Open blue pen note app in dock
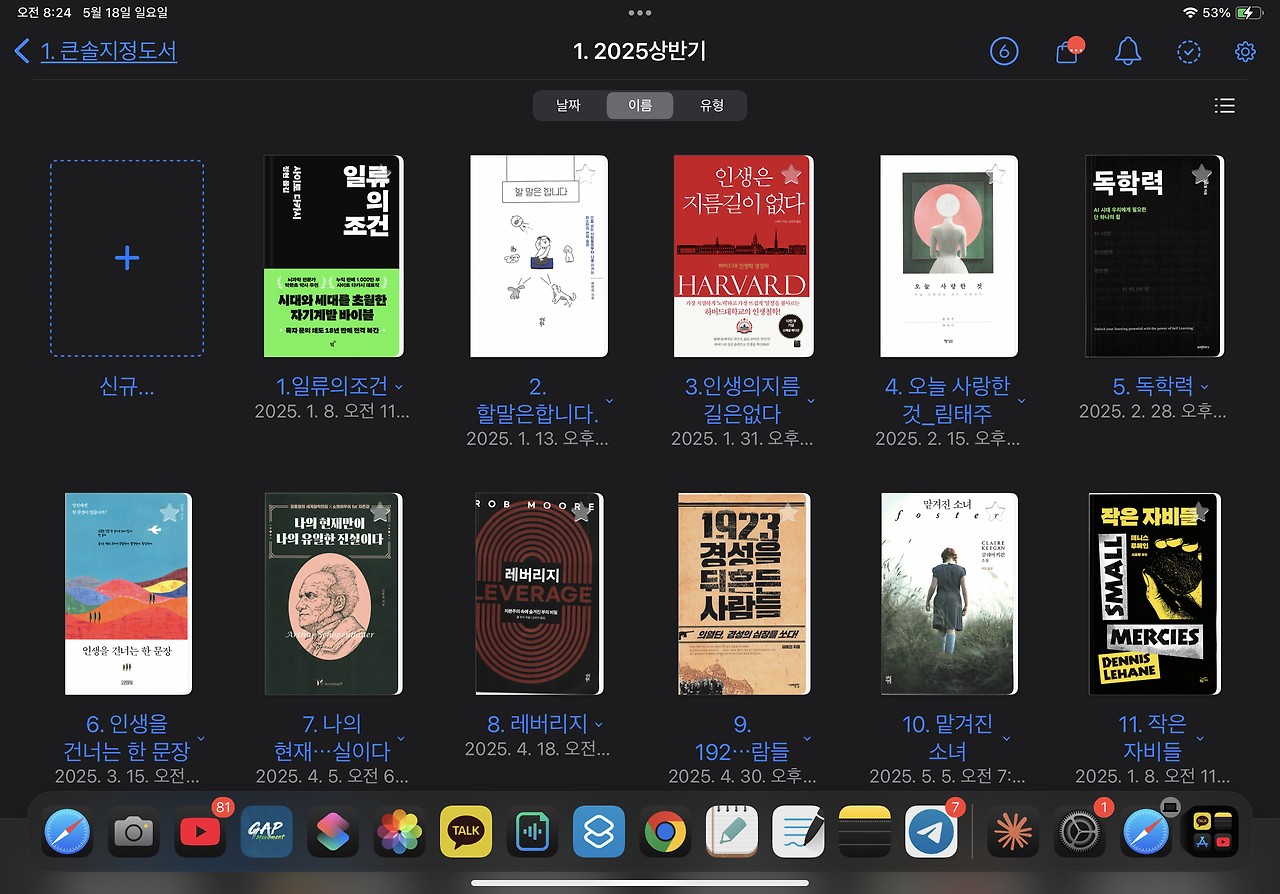1280x894 pixels. pyautogui.click(x=799, y=832)
